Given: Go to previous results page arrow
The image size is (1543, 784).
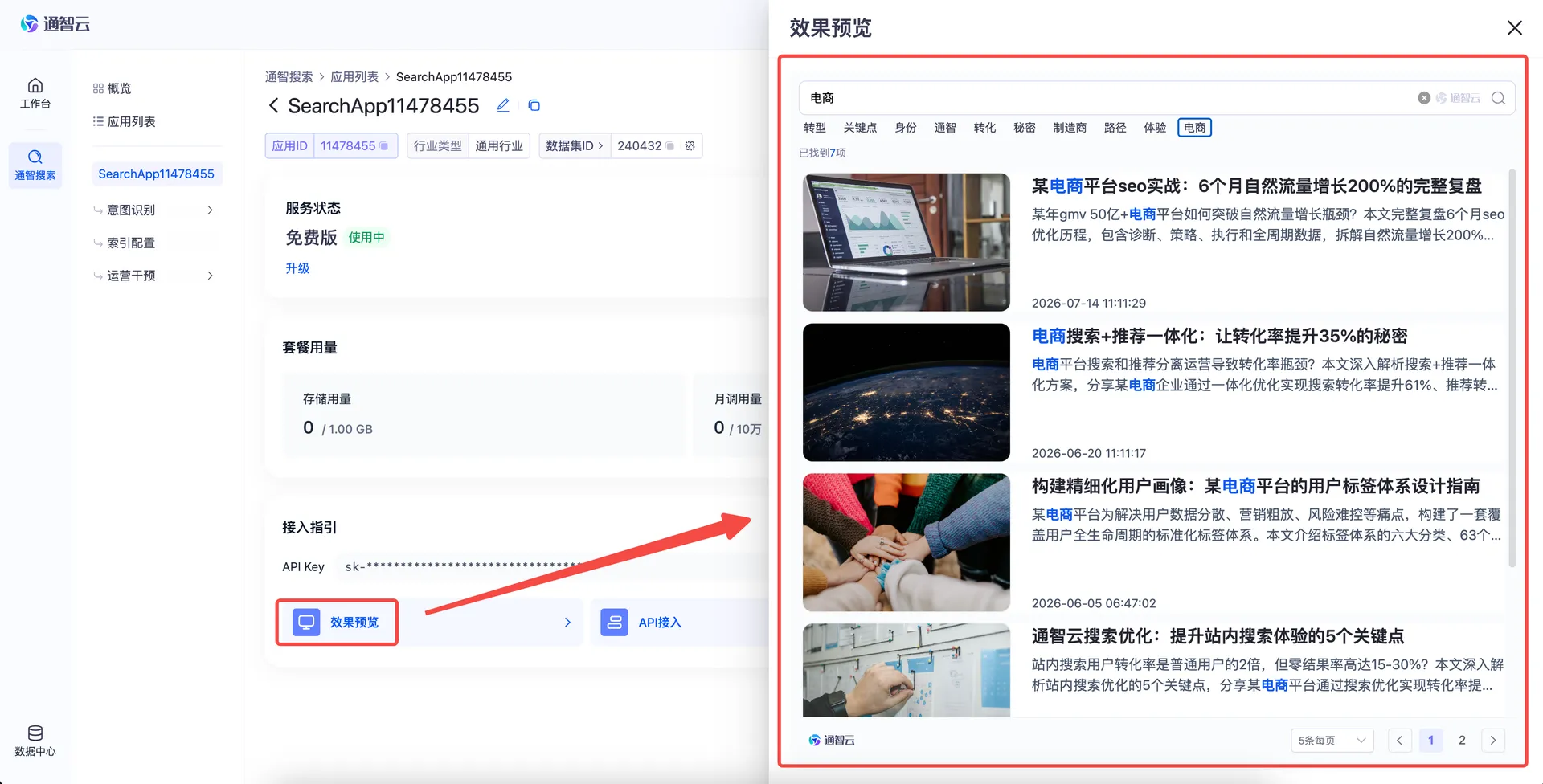Looking at the screenshot, I should [x=1399, y=740].
